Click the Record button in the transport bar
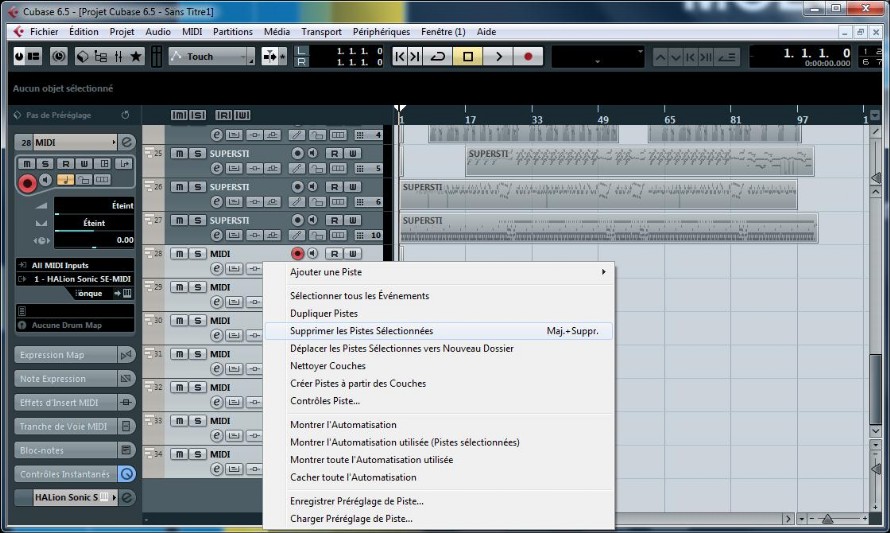 pyautogui.click(x=528, y=56)
